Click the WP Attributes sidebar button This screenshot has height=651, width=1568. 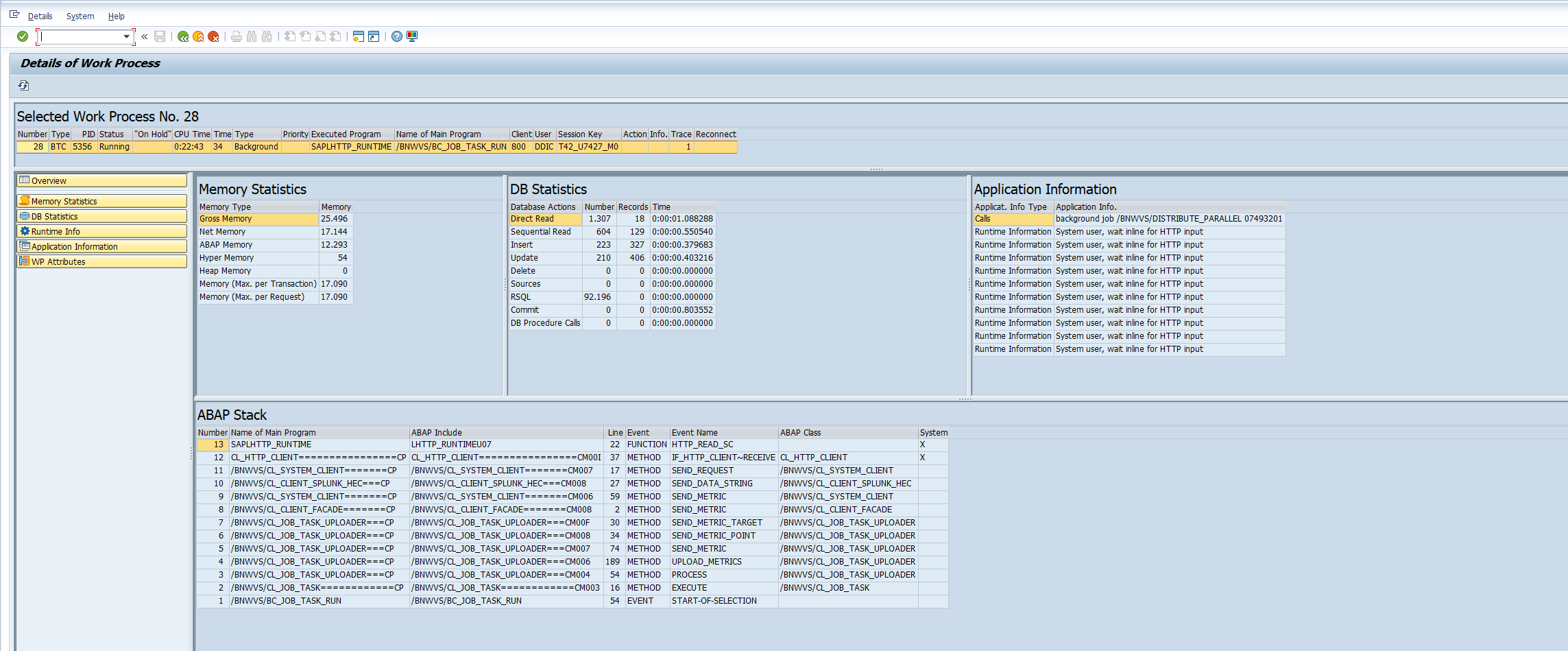coord(101,261)
